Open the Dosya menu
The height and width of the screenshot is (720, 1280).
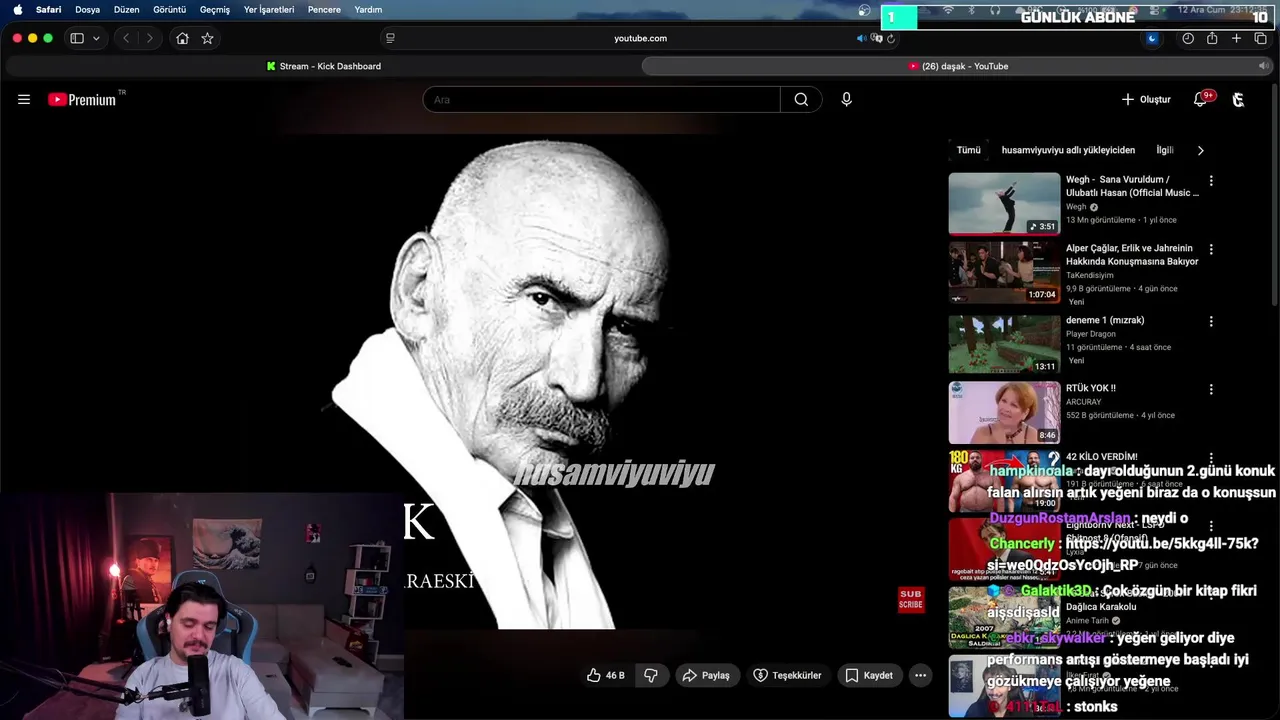pyautogui.click(x=87, y=9)
